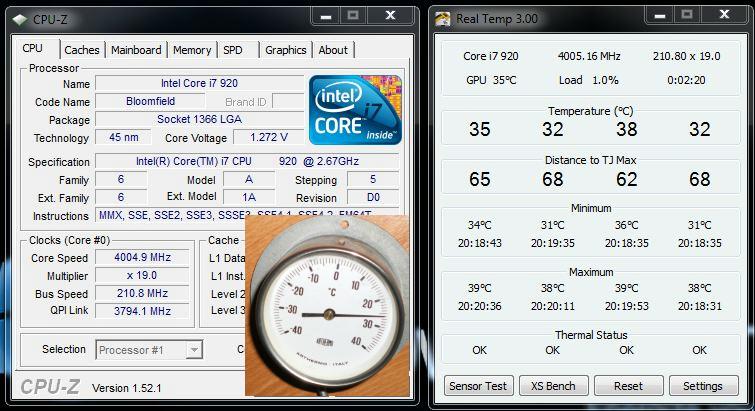The image size is (755, 411).
Task: Click minimum temperature 34°C
Action: (480, 225)
